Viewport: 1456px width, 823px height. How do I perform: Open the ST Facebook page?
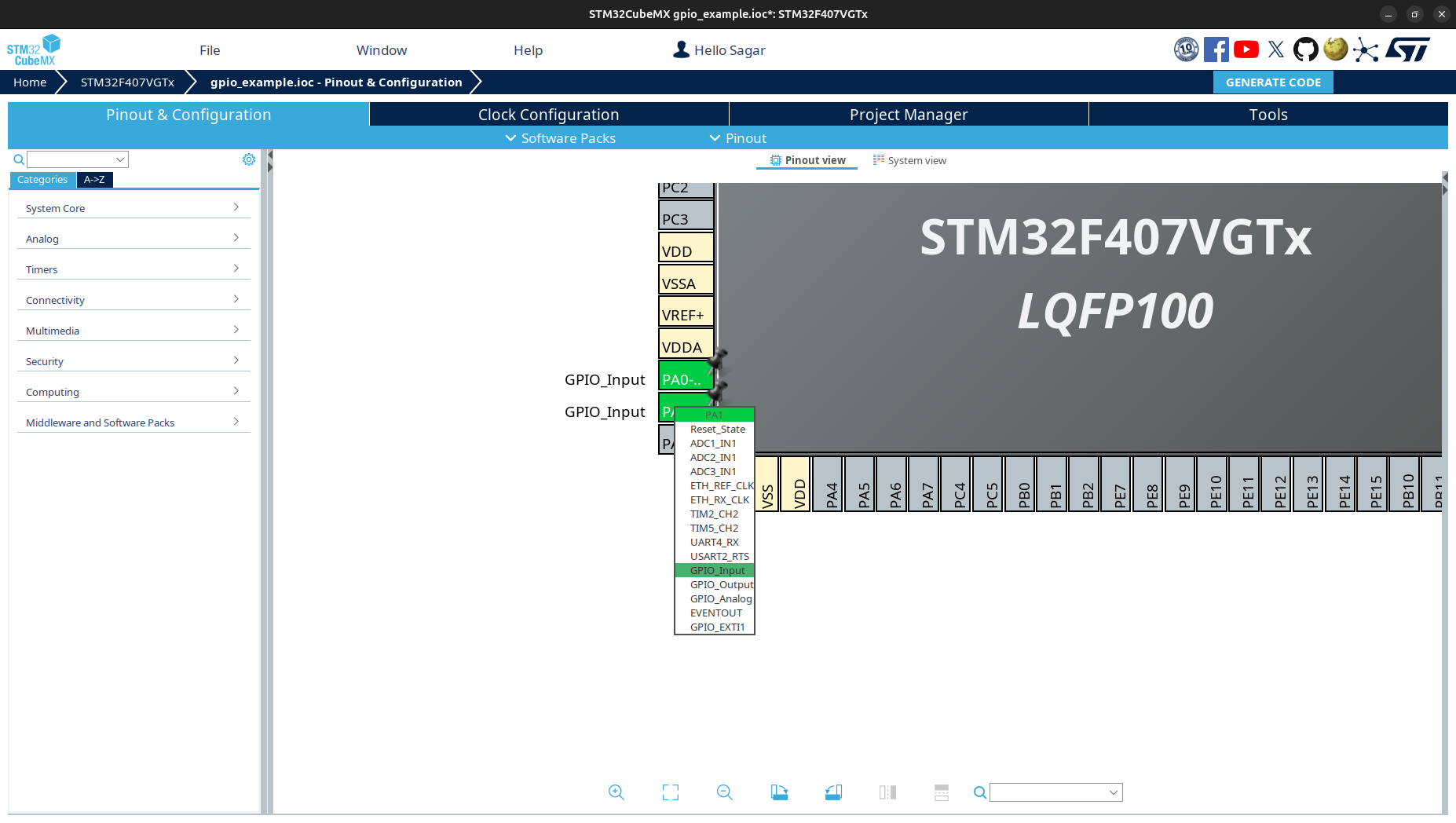point(1216,49)
